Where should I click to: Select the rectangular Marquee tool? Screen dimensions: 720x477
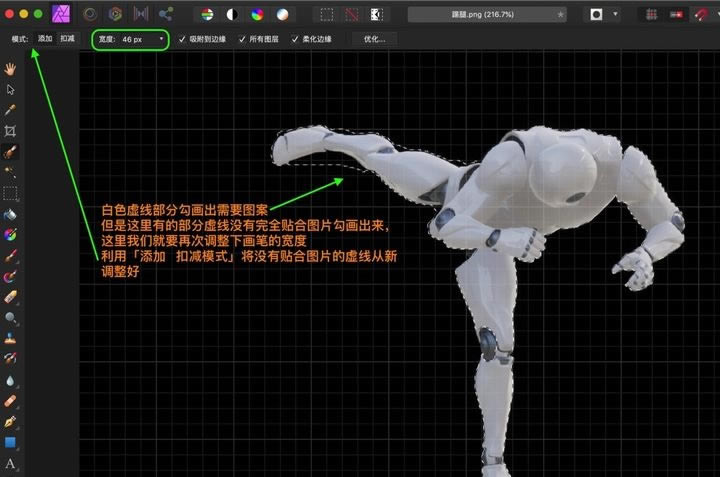pyautogui.click(x=11, y=193)
